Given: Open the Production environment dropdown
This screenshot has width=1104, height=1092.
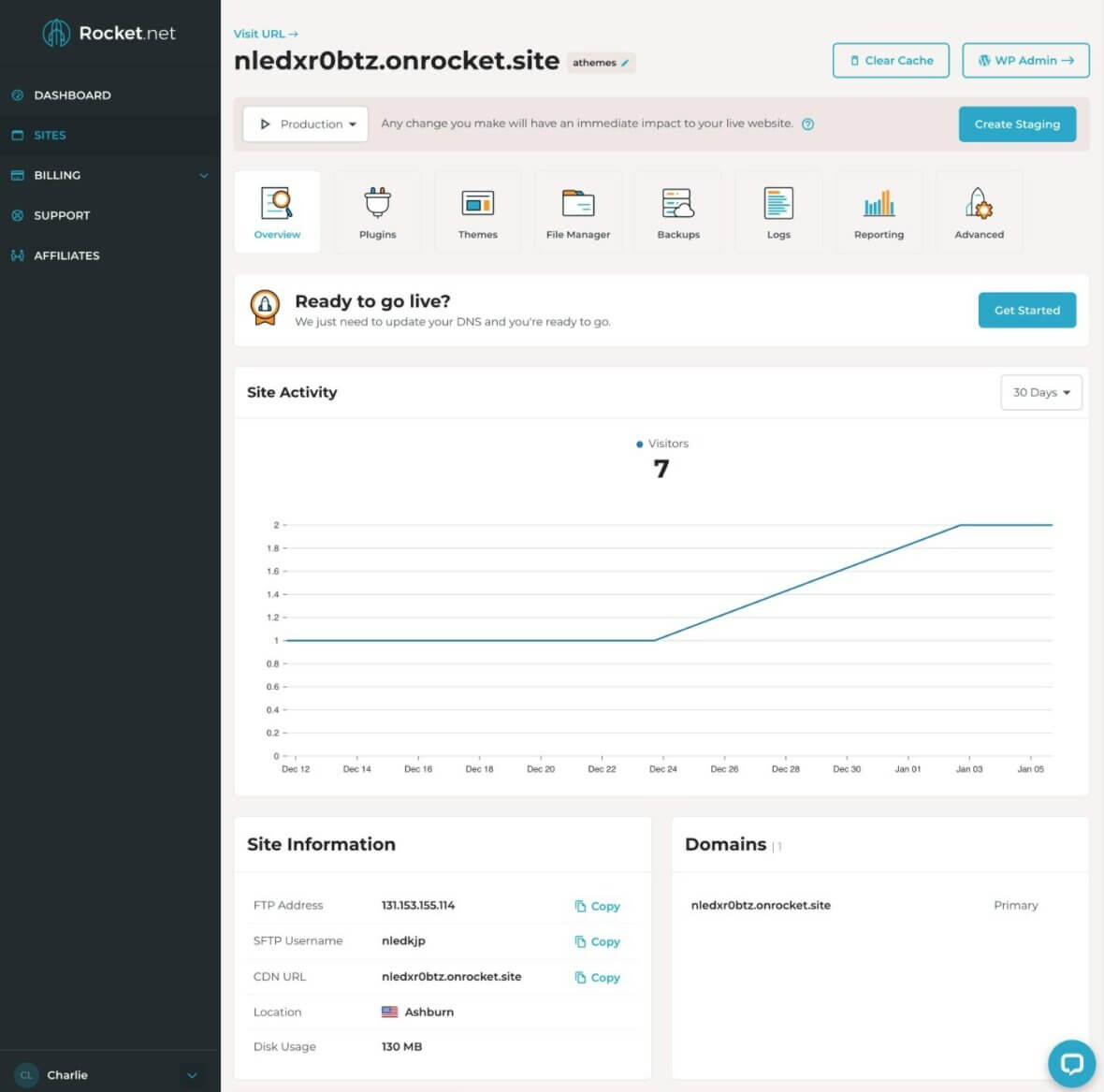Looking at the screenshot, I should point(306,124).
